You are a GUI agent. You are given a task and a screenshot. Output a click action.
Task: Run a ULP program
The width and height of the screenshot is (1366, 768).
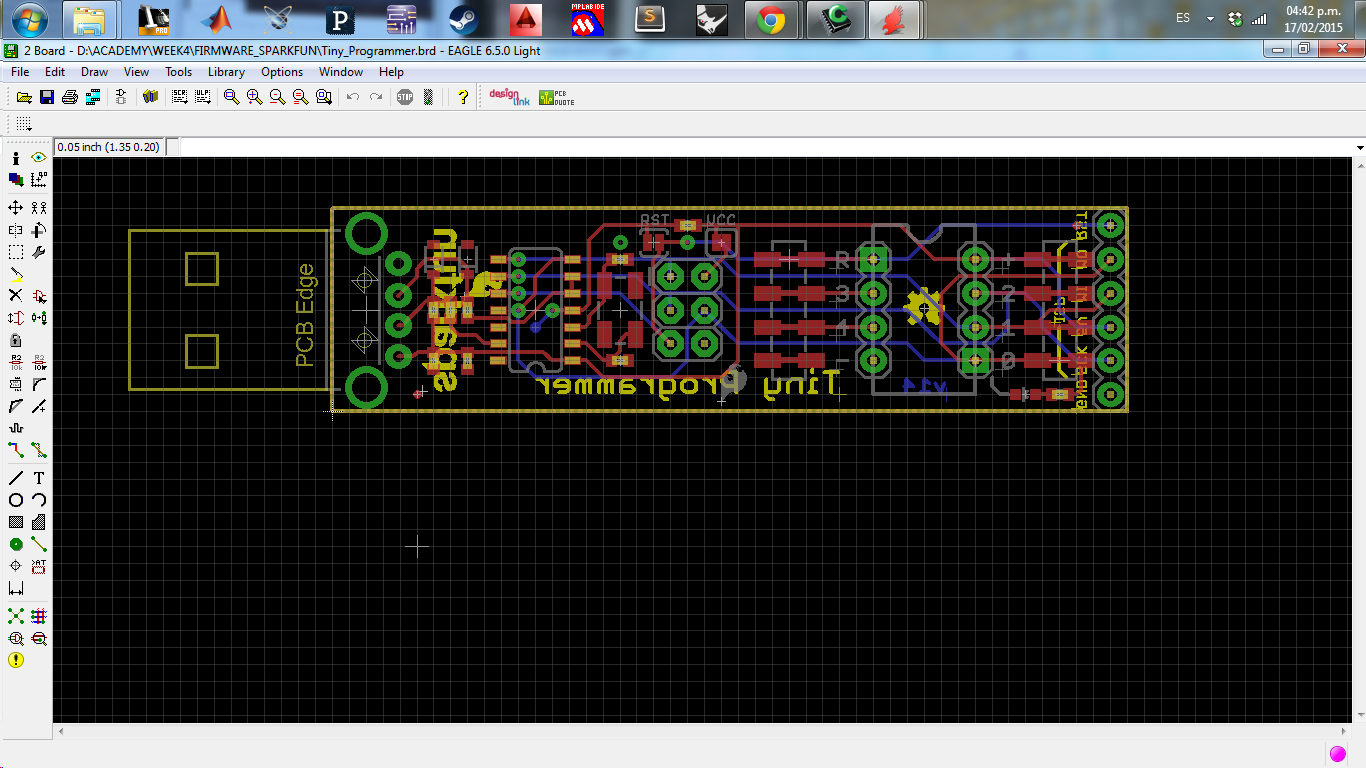pyautogui.click(x=203, y=97)
